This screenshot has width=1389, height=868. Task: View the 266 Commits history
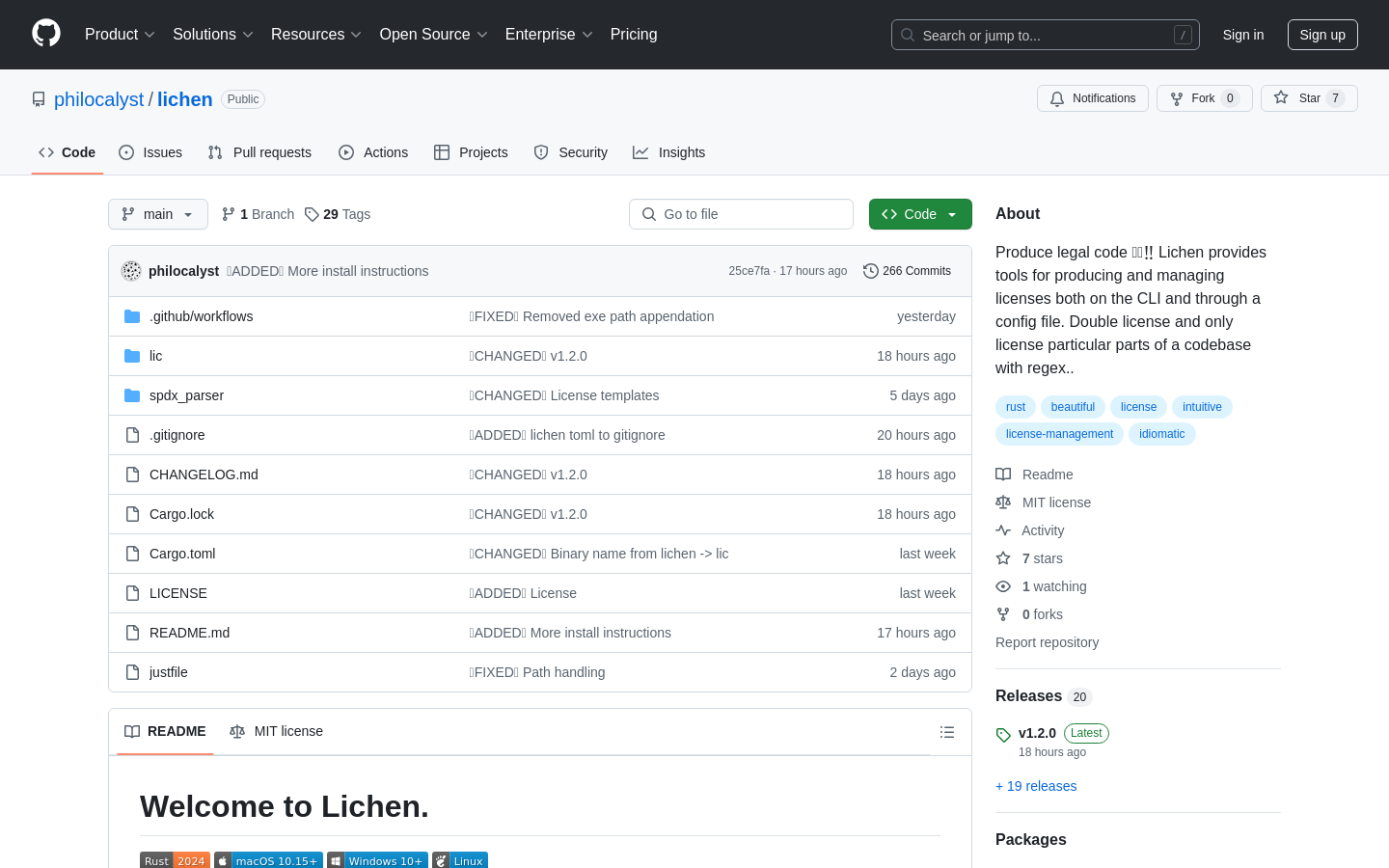(908, 271)
